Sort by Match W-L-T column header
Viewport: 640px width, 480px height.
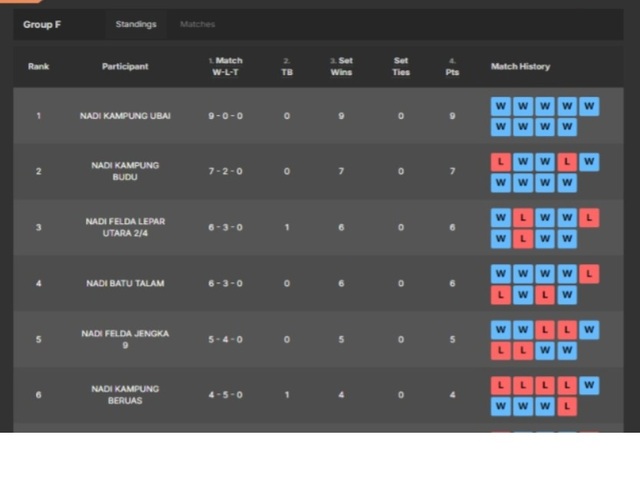point(227,67)
